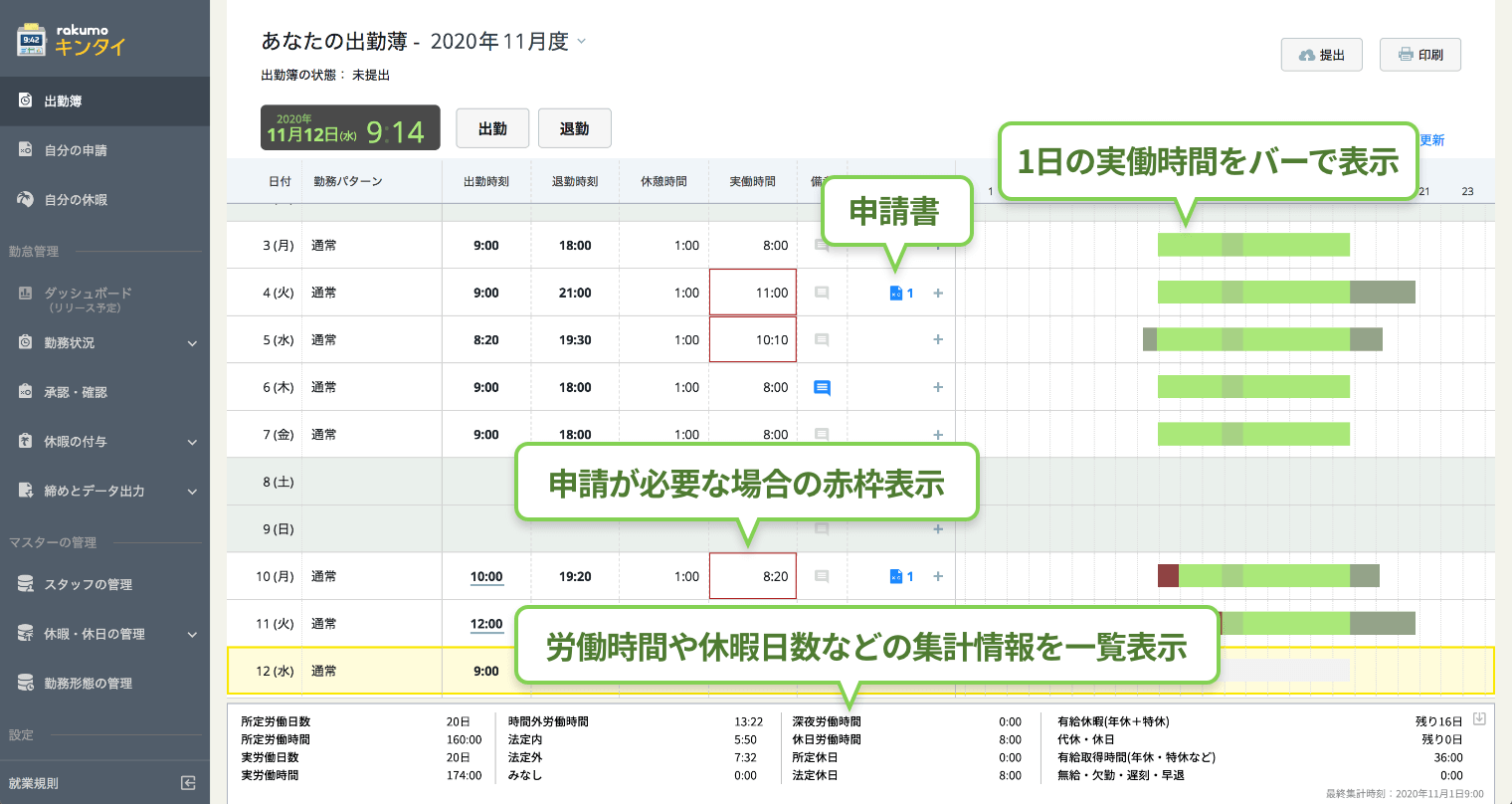Clock out with the 退勤 button
This screenshot has height=804, width=1512.
(x=575, y=128)
